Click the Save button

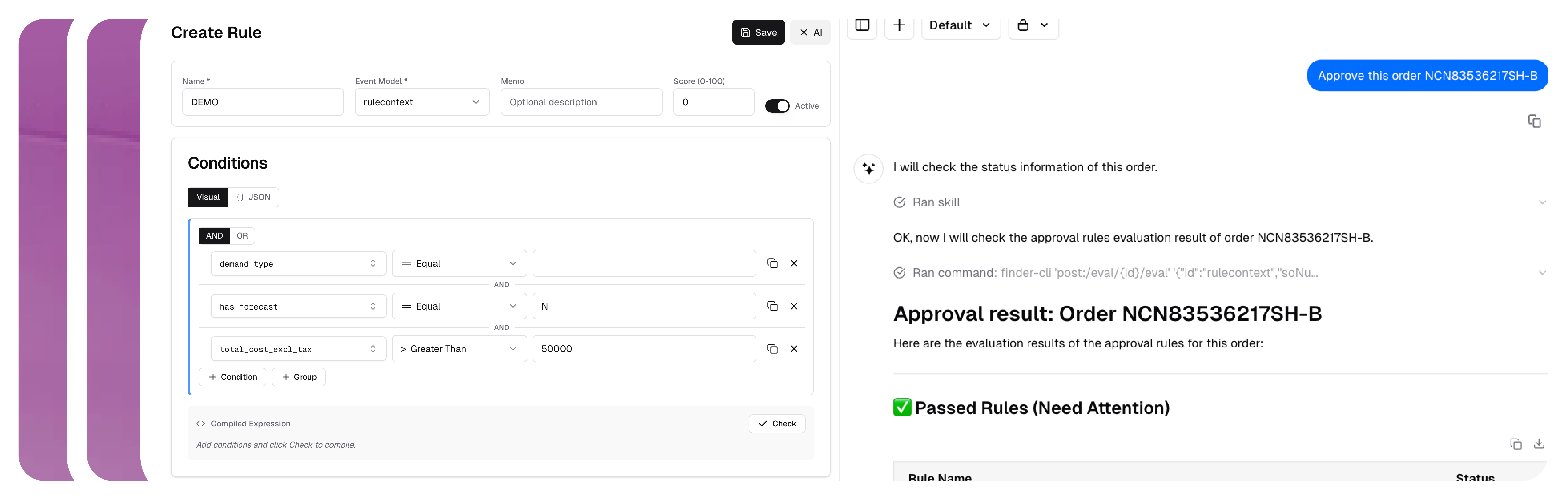pyautogui.click(x=758, y=32)
